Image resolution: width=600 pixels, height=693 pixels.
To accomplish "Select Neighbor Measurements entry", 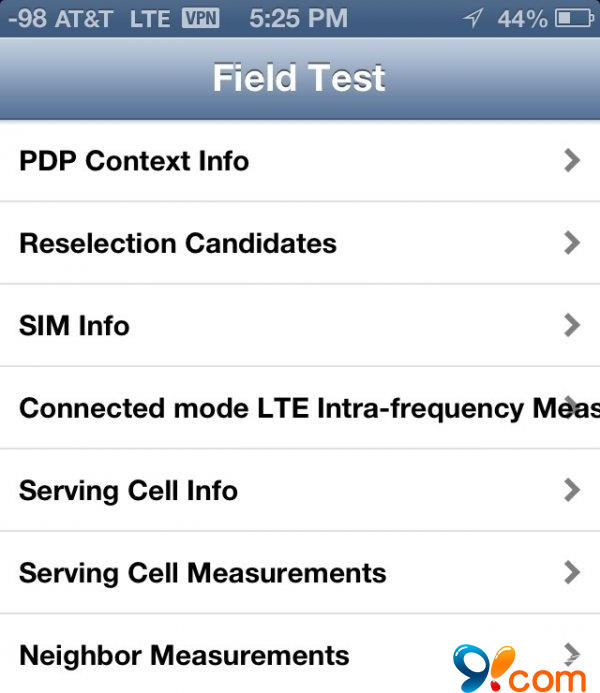I will pyautogui.click(x=184, y=656).
